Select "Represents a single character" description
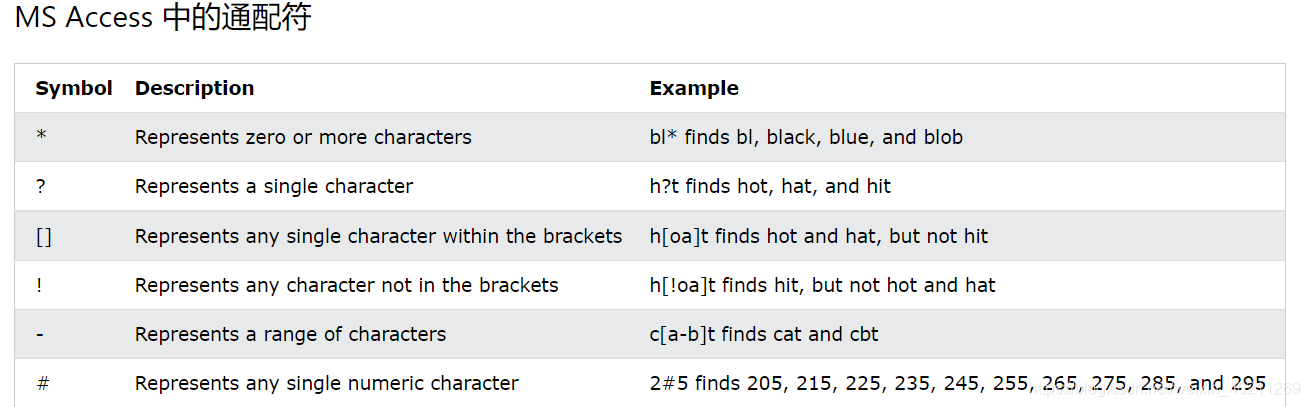The height and width of the screenshot is (407, 1310). point(274,186)
